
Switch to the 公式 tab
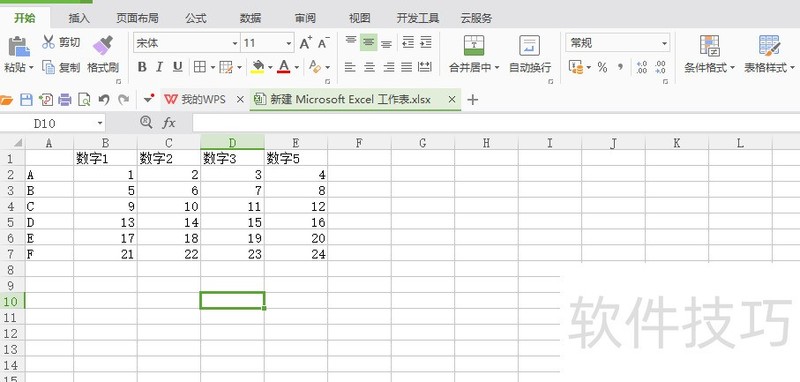pyautogui.click(x=196, y=18)
